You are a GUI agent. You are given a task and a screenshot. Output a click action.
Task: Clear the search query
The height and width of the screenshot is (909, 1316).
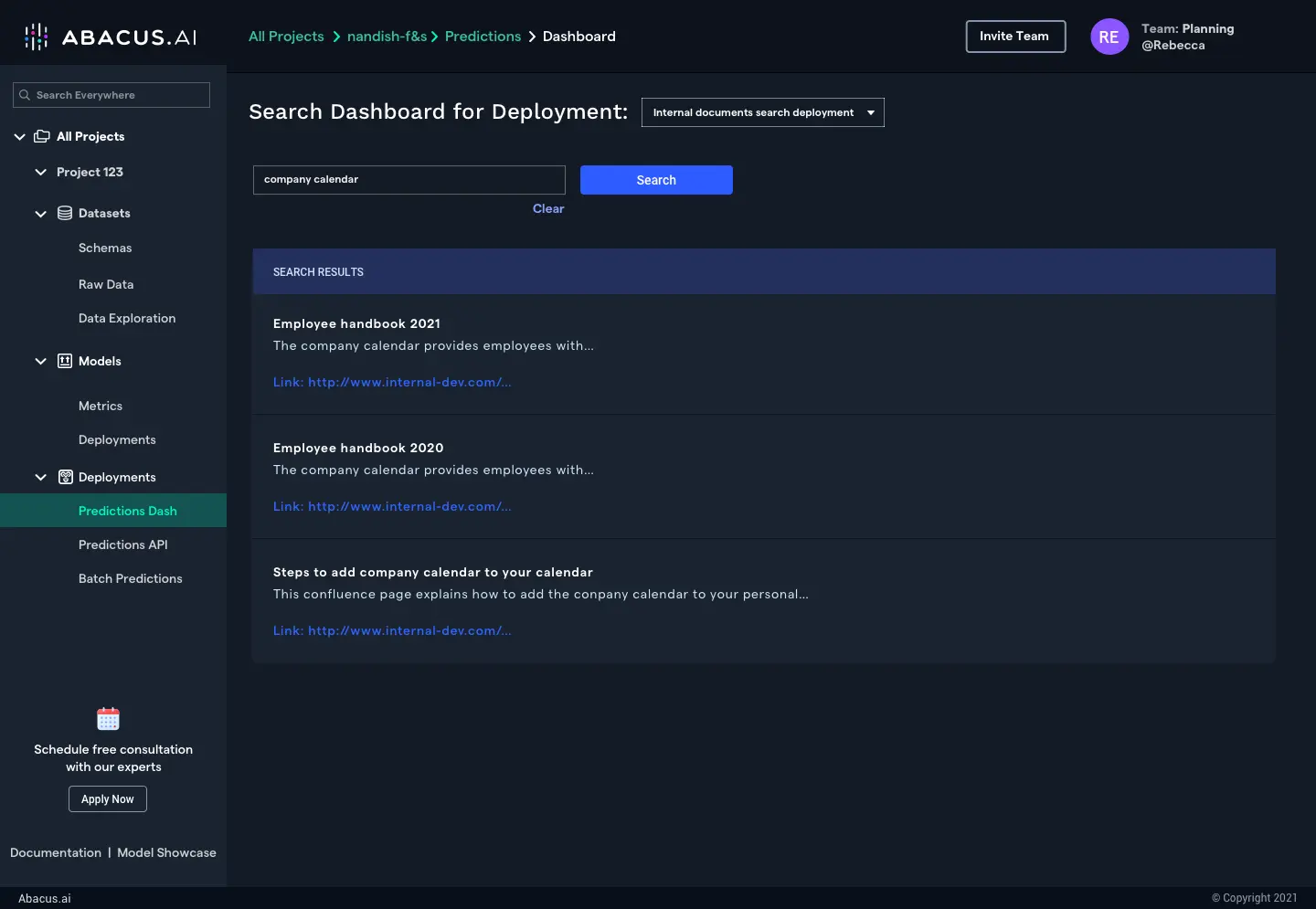click(547, 208)
